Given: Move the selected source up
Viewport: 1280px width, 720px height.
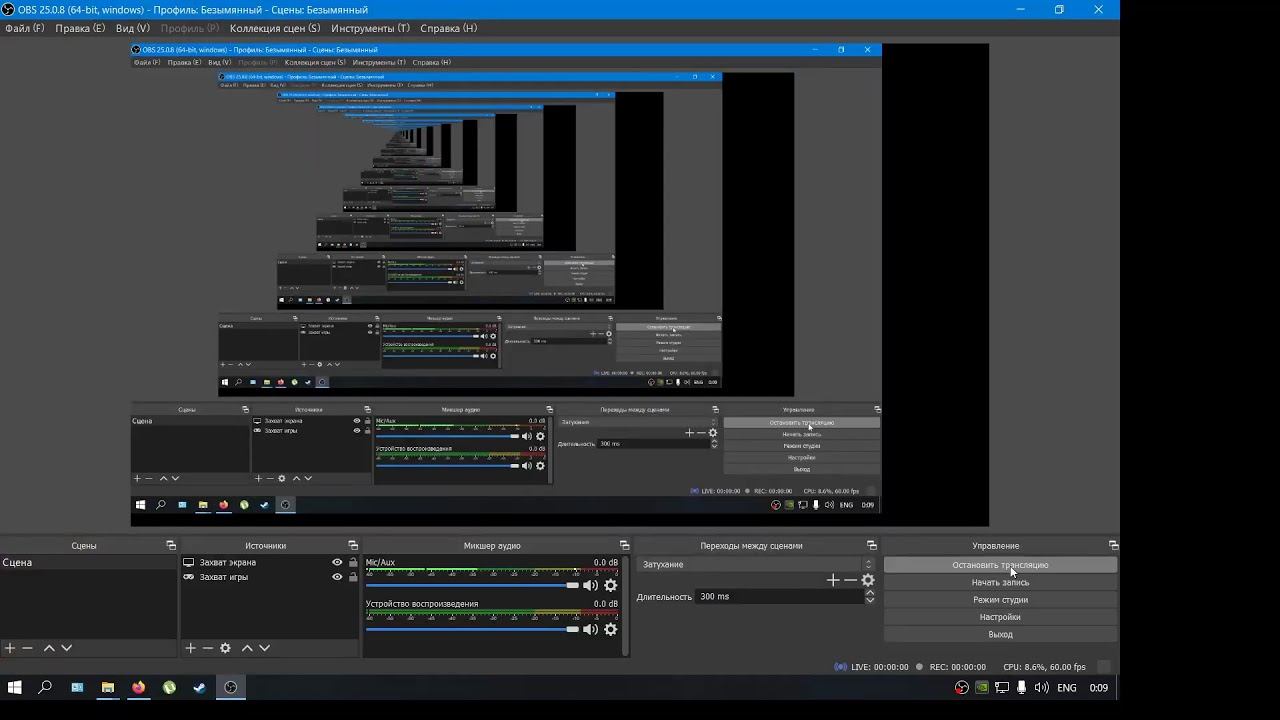Looking at the screenshot, I should (x=247, y=648).
